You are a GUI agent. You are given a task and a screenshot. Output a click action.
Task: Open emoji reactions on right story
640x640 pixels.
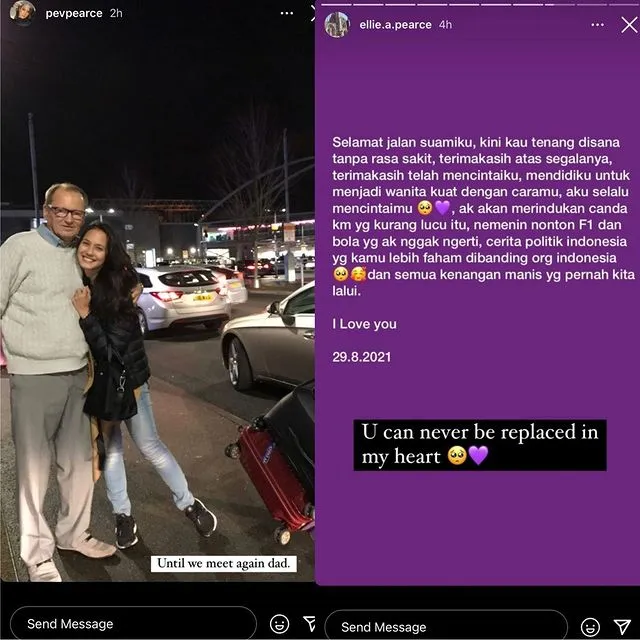tap(590, 627)
